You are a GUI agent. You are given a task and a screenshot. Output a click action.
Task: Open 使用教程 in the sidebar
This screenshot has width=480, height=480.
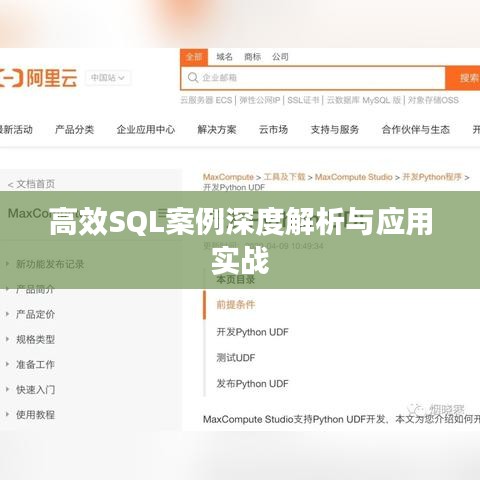point(35,415)
